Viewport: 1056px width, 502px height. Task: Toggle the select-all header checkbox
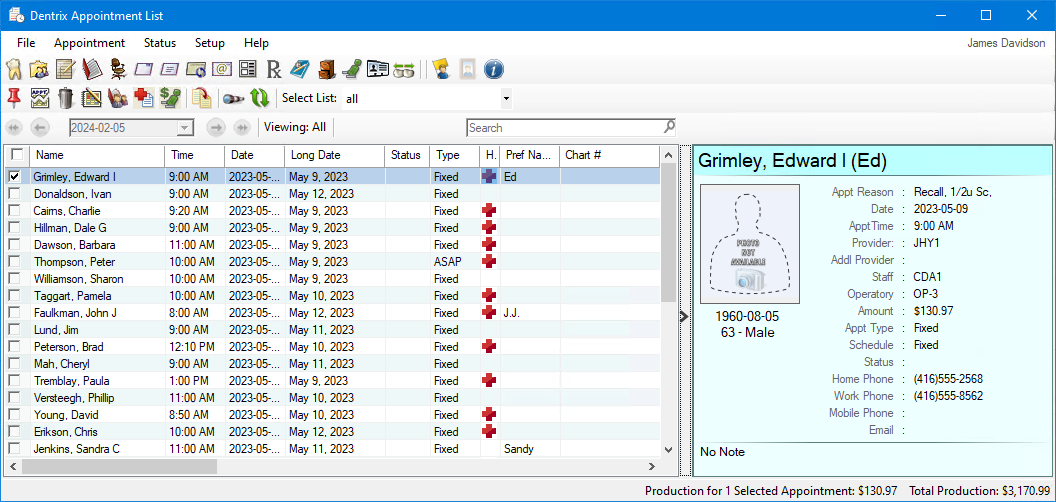pos(16,155)
